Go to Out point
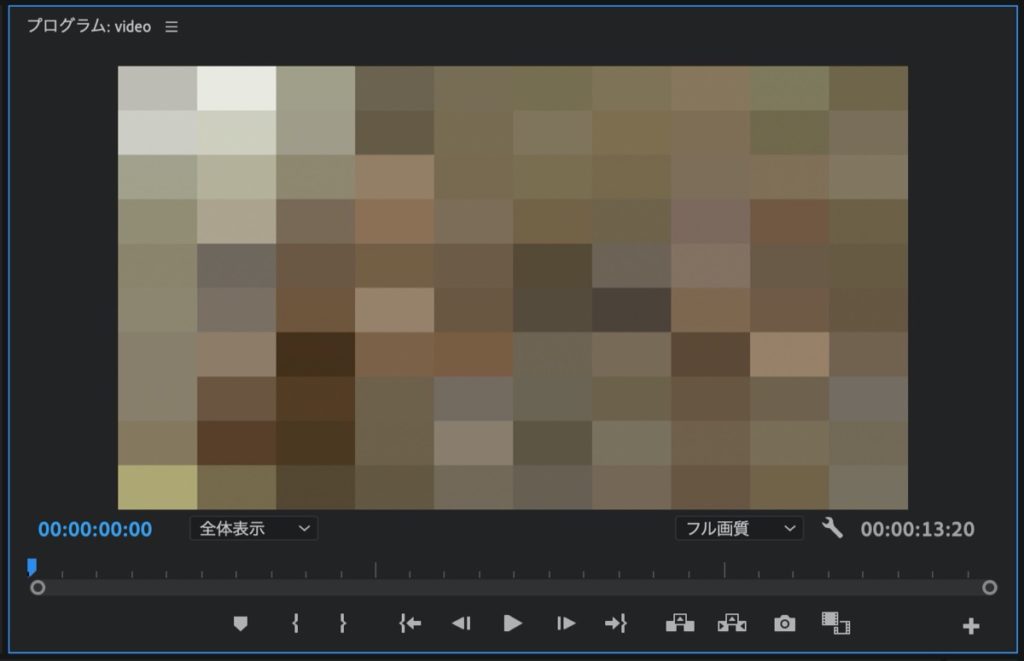1024x661 pixels. pos(616,624)
